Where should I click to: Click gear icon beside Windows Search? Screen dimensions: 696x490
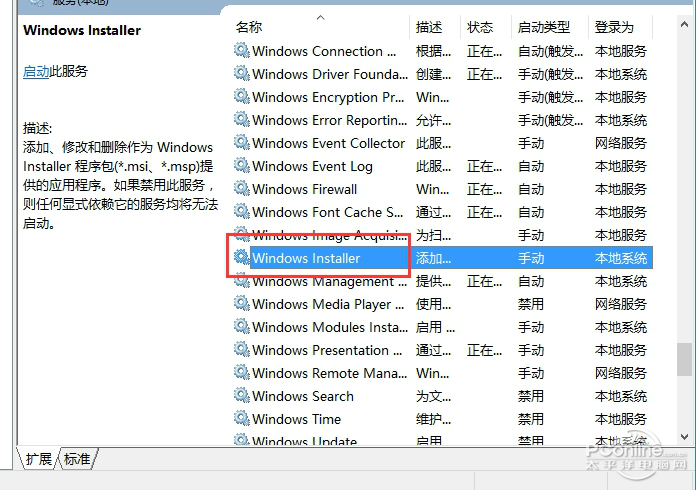pyautogui.click(x=242, y=396)
